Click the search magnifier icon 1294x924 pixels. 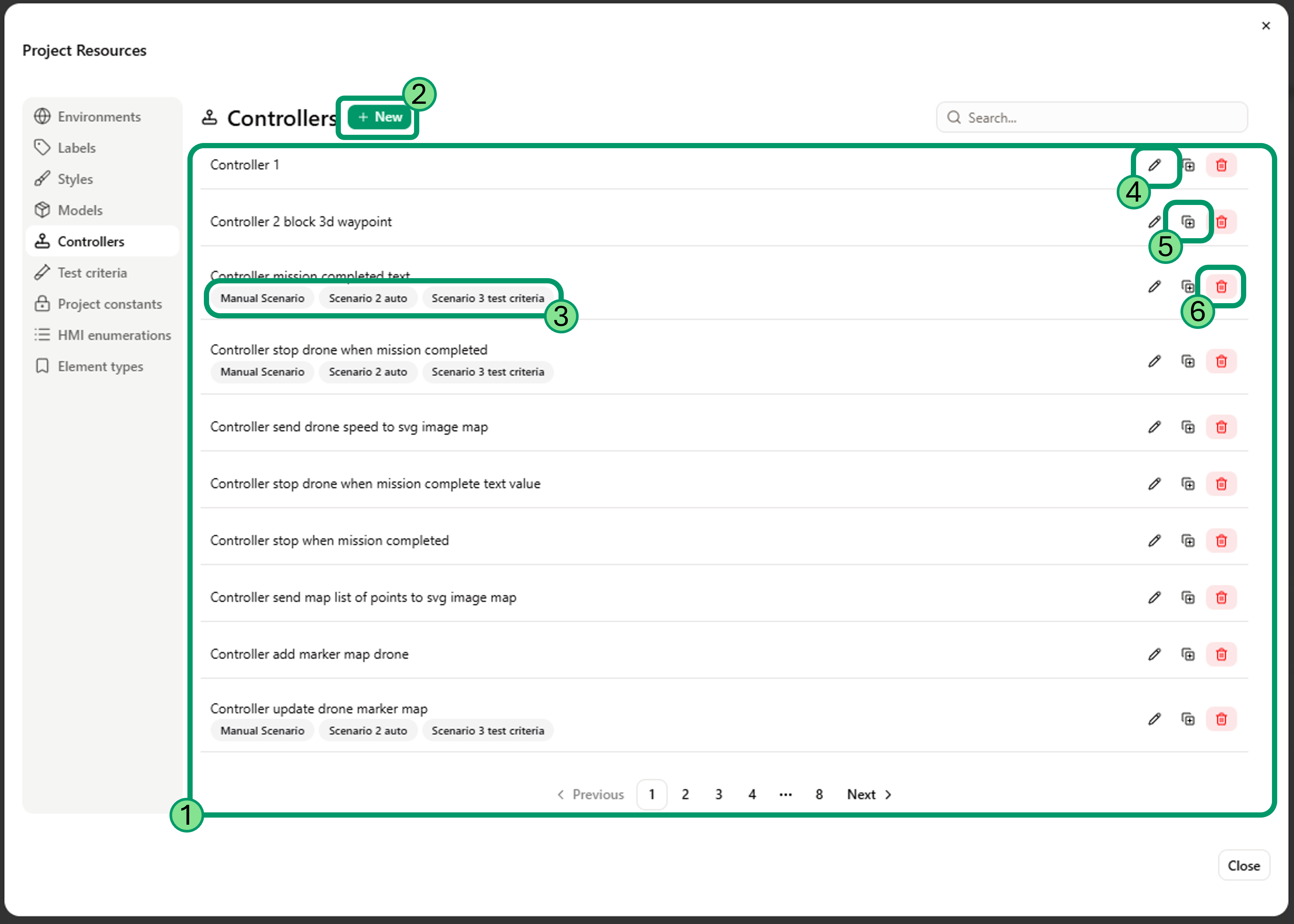955,117
